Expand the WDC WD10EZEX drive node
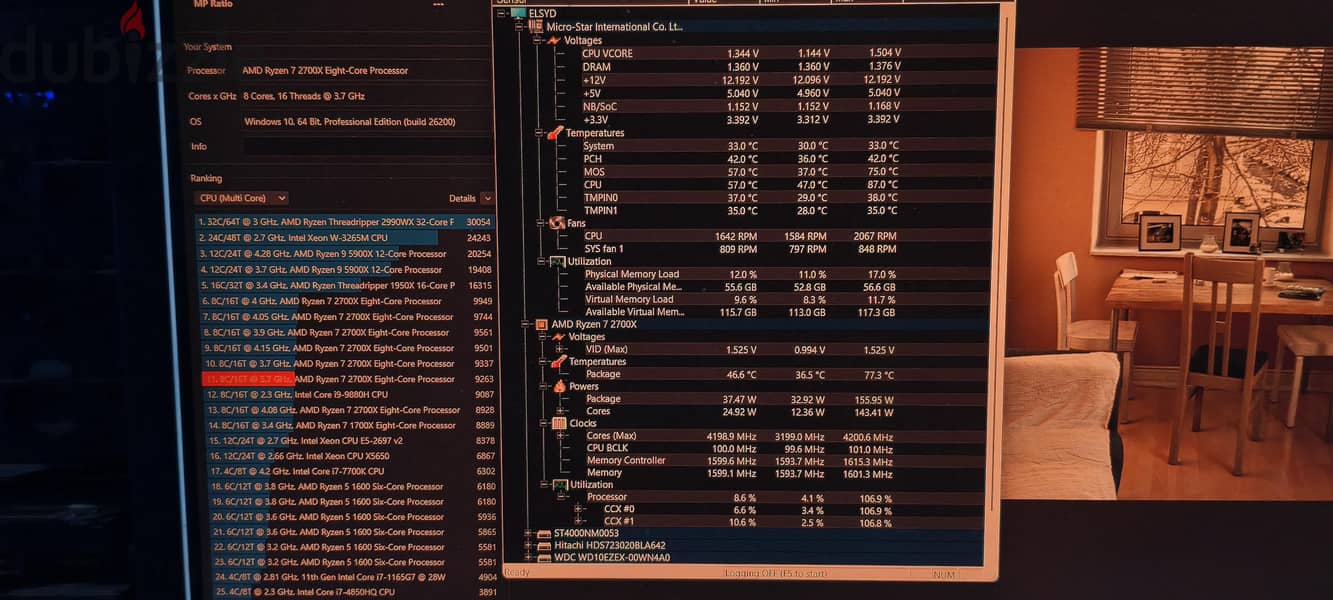Screen dimensions: 1333x600 529,557
